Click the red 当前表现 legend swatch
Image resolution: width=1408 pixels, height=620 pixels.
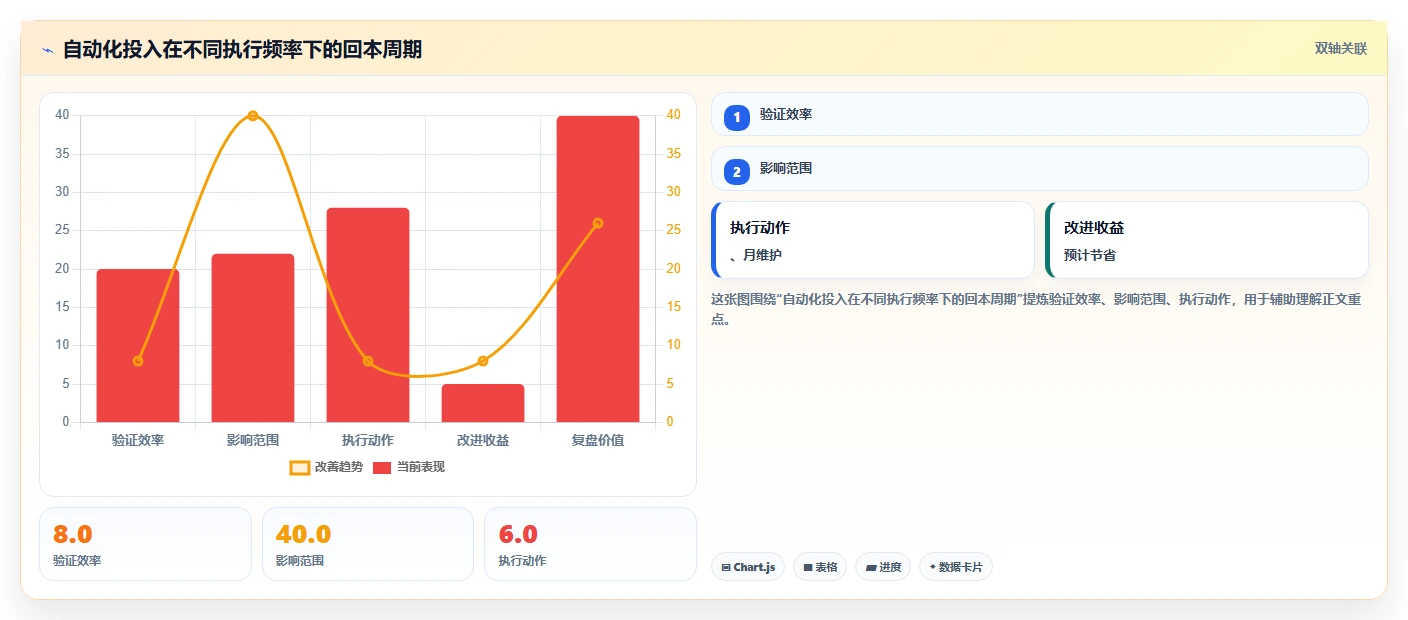pyautogui.click(x=382, y=467)
